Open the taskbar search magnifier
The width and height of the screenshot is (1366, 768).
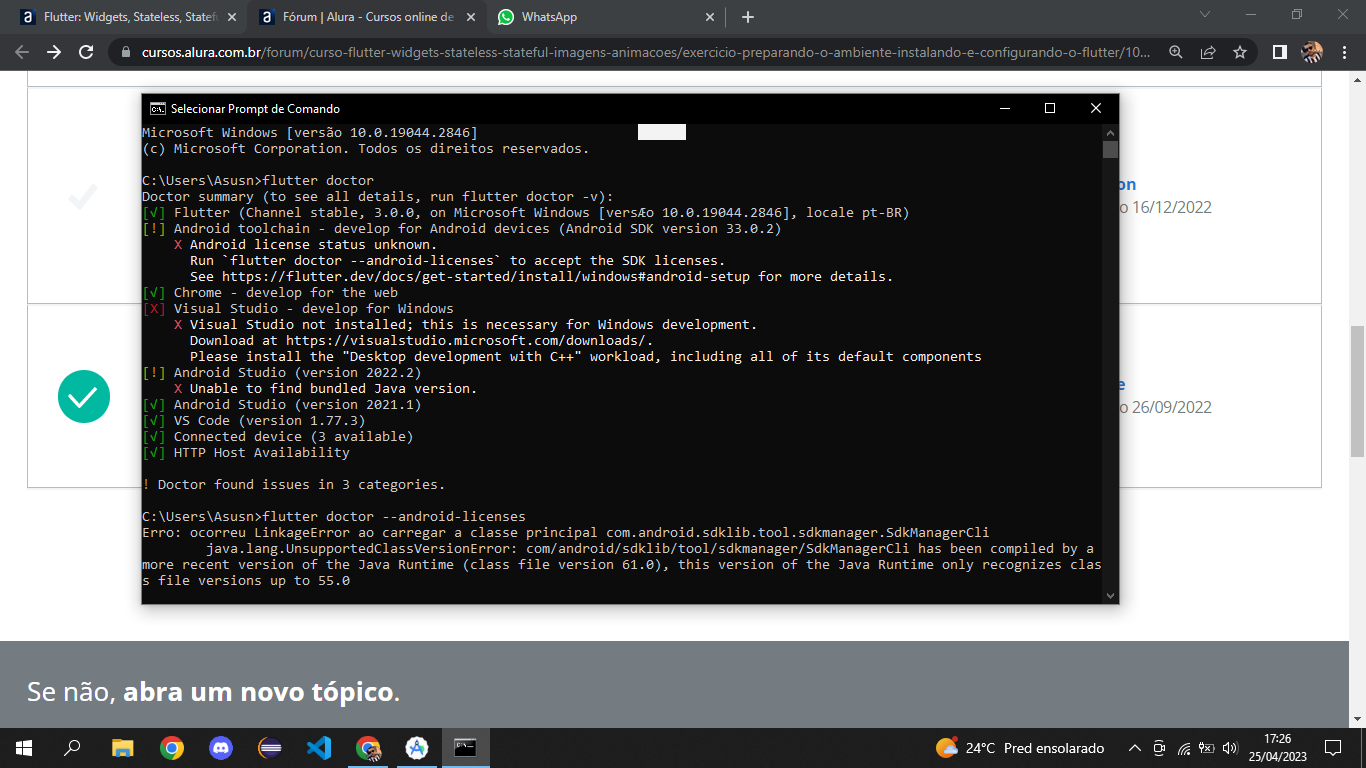72,748
